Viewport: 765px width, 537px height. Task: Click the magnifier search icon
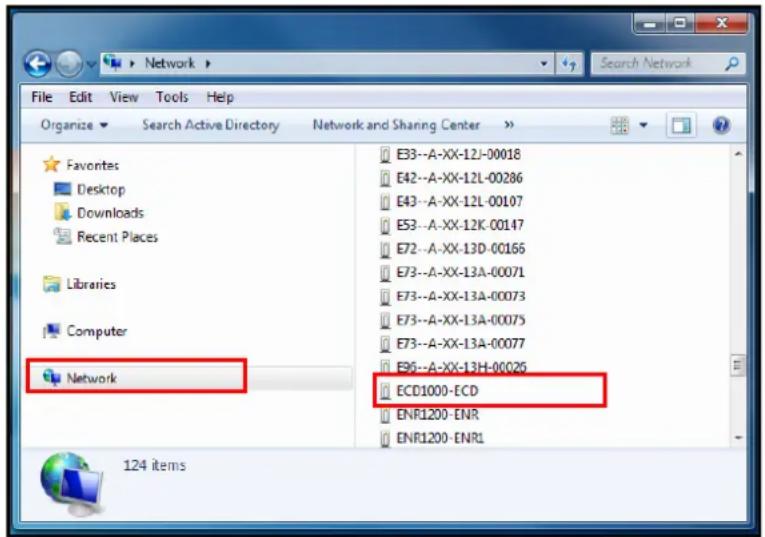click(x=732, y=63)
